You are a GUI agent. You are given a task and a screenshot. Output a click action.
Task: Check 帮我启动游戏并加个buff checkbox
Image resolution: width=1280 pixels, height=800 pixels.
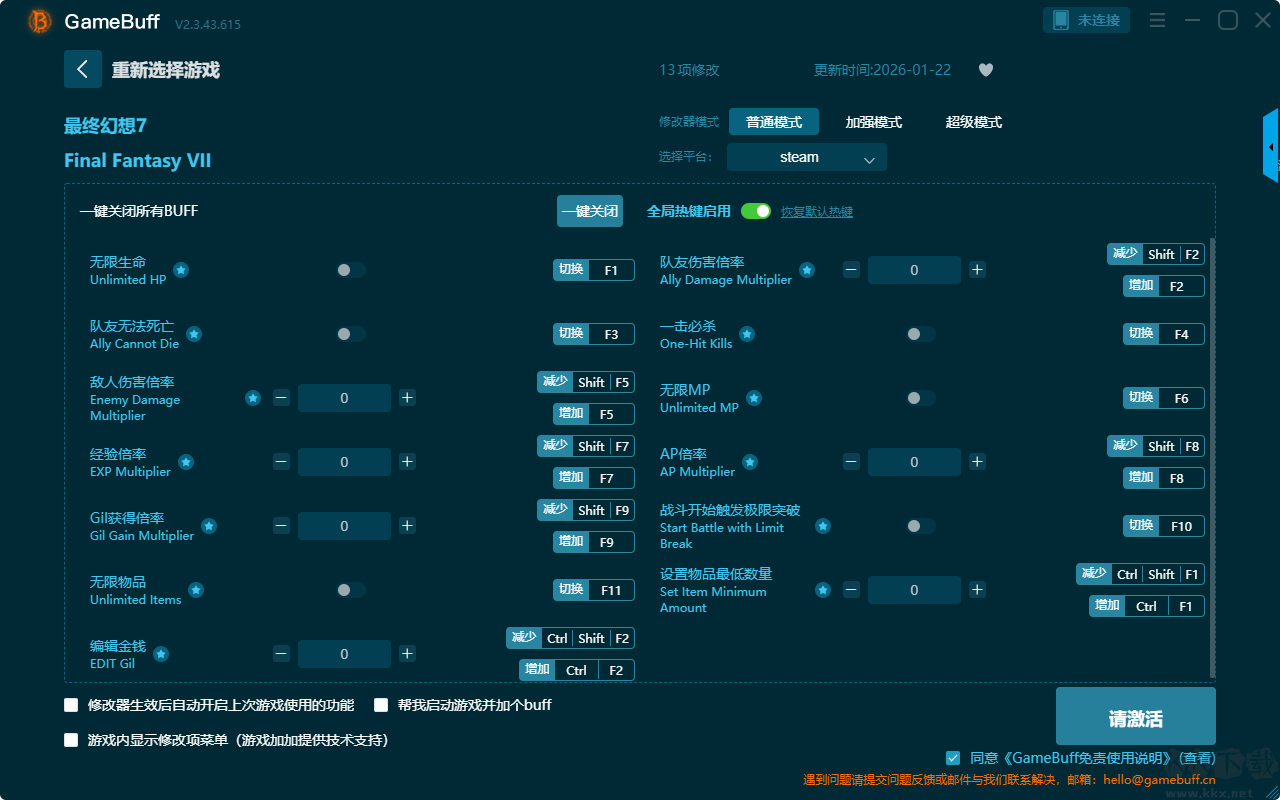[x=381, y=705]
